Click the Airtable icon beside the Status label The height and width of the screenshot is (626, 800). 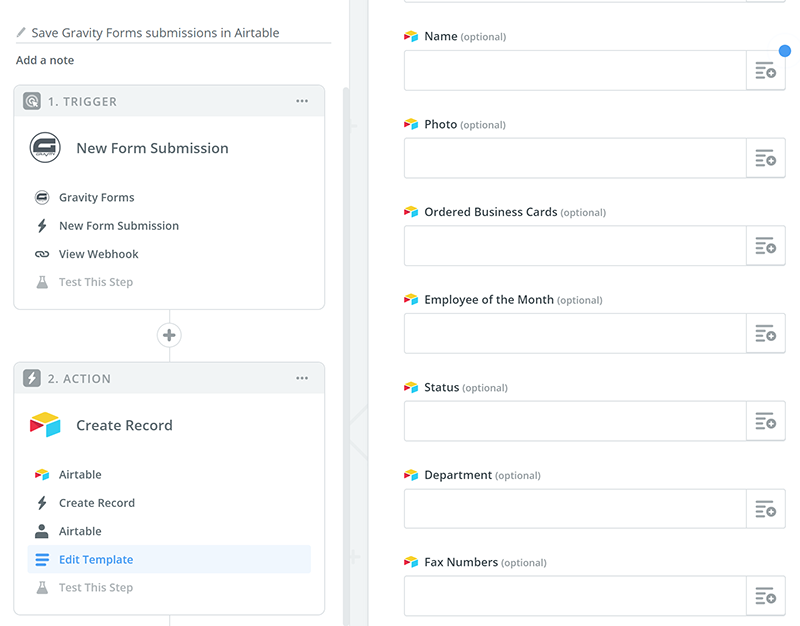[x=411, y=387]
